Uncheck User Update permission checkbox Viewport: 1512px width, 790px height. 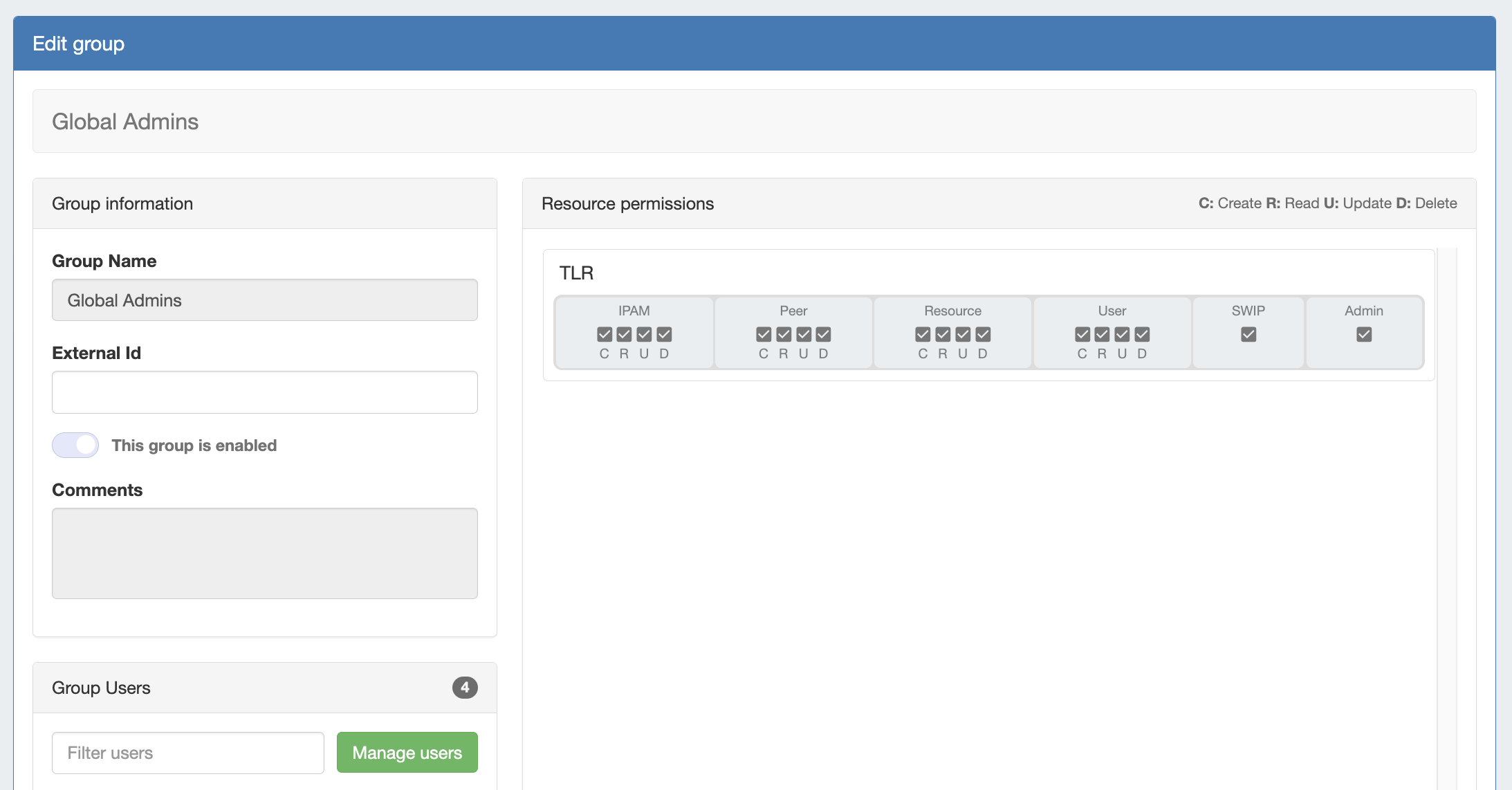click(x=1122, y=335)
